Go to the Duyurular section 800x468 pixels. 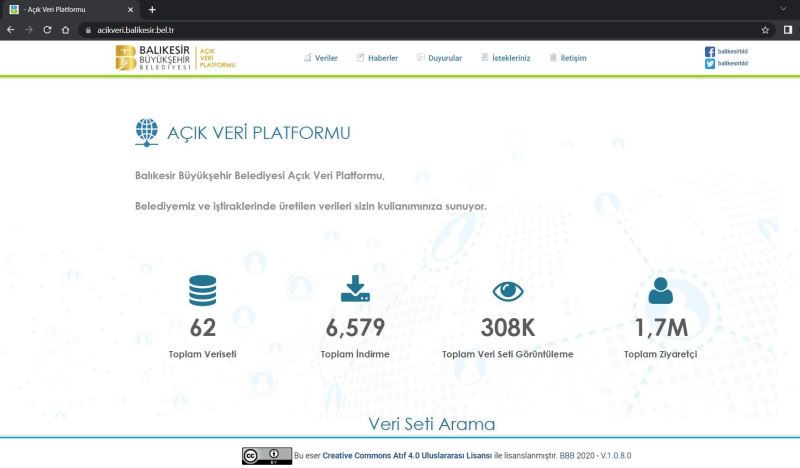coord(439,58)
